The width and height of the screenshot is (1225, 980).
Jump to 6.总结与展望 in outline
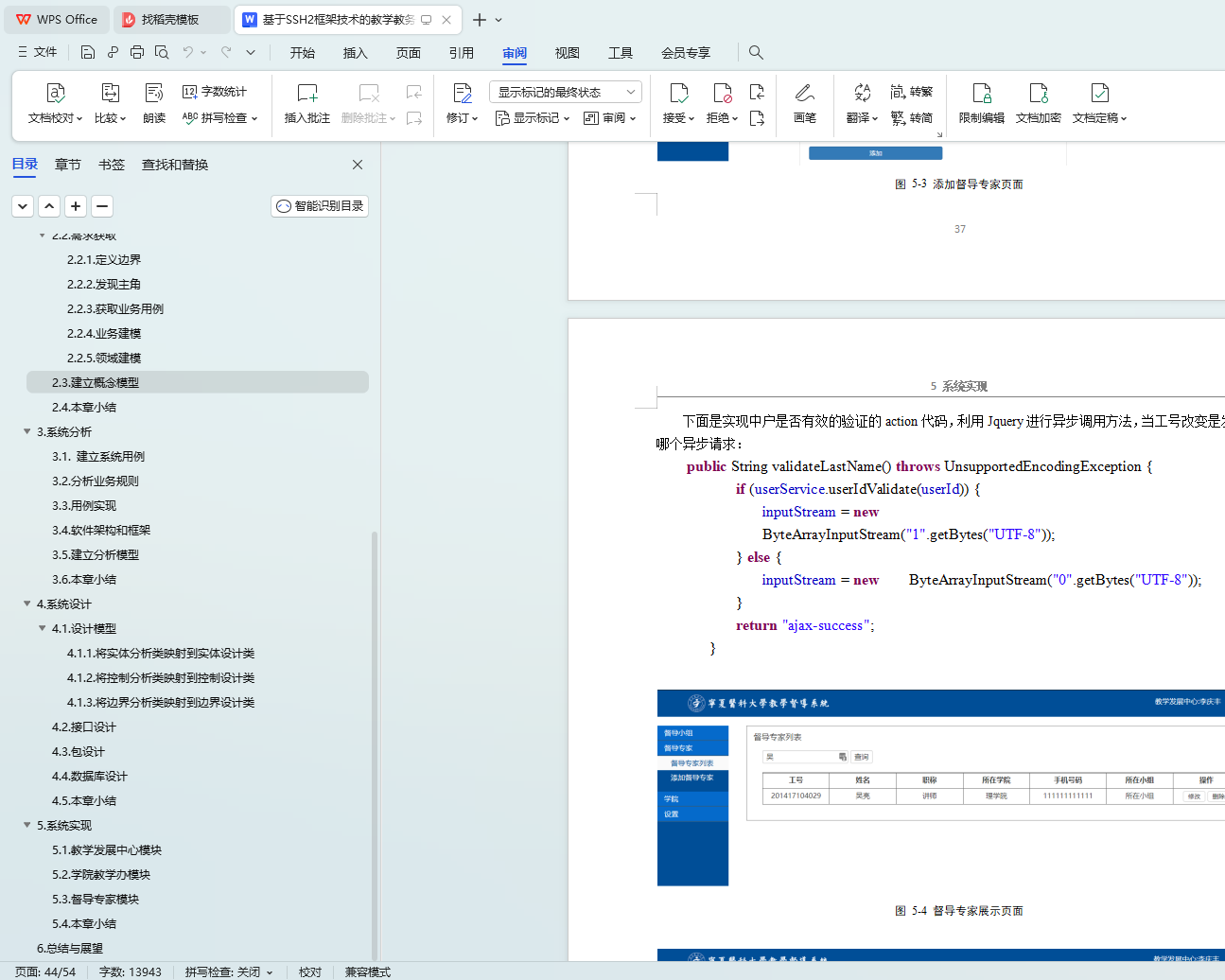(x=70, y=948)
